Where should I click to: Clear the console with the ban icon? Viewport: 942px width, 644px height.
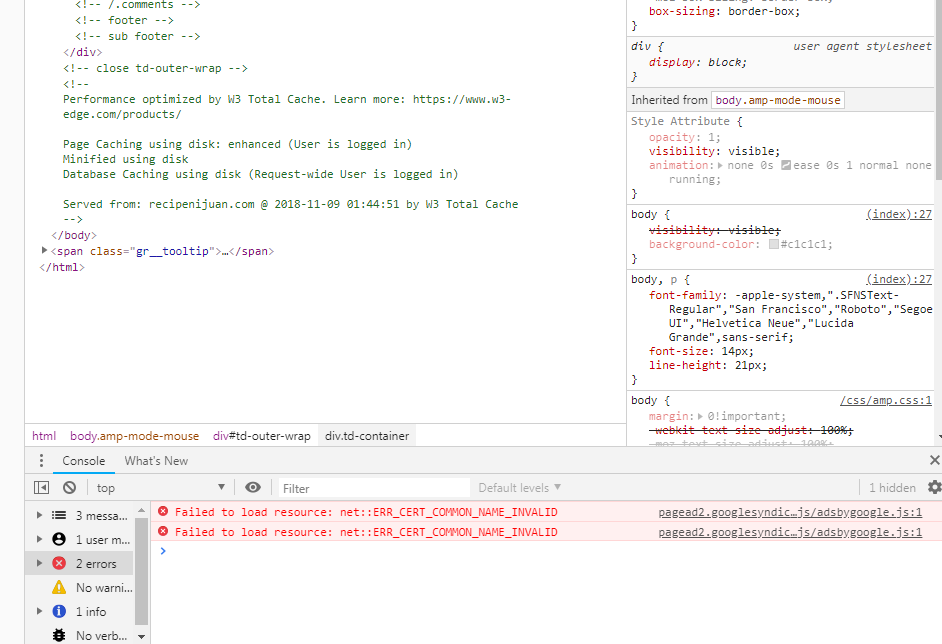pyautogui.click(x=70, y=488)
